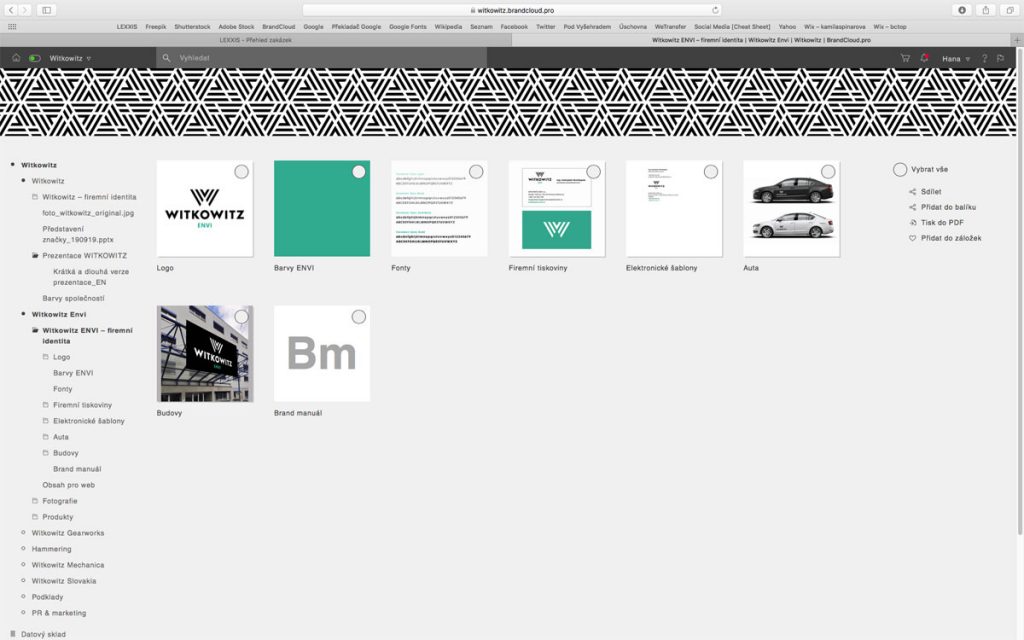Expand the Podklady tree node
Screen dimensions: 1024x640
tap(24, 596)
